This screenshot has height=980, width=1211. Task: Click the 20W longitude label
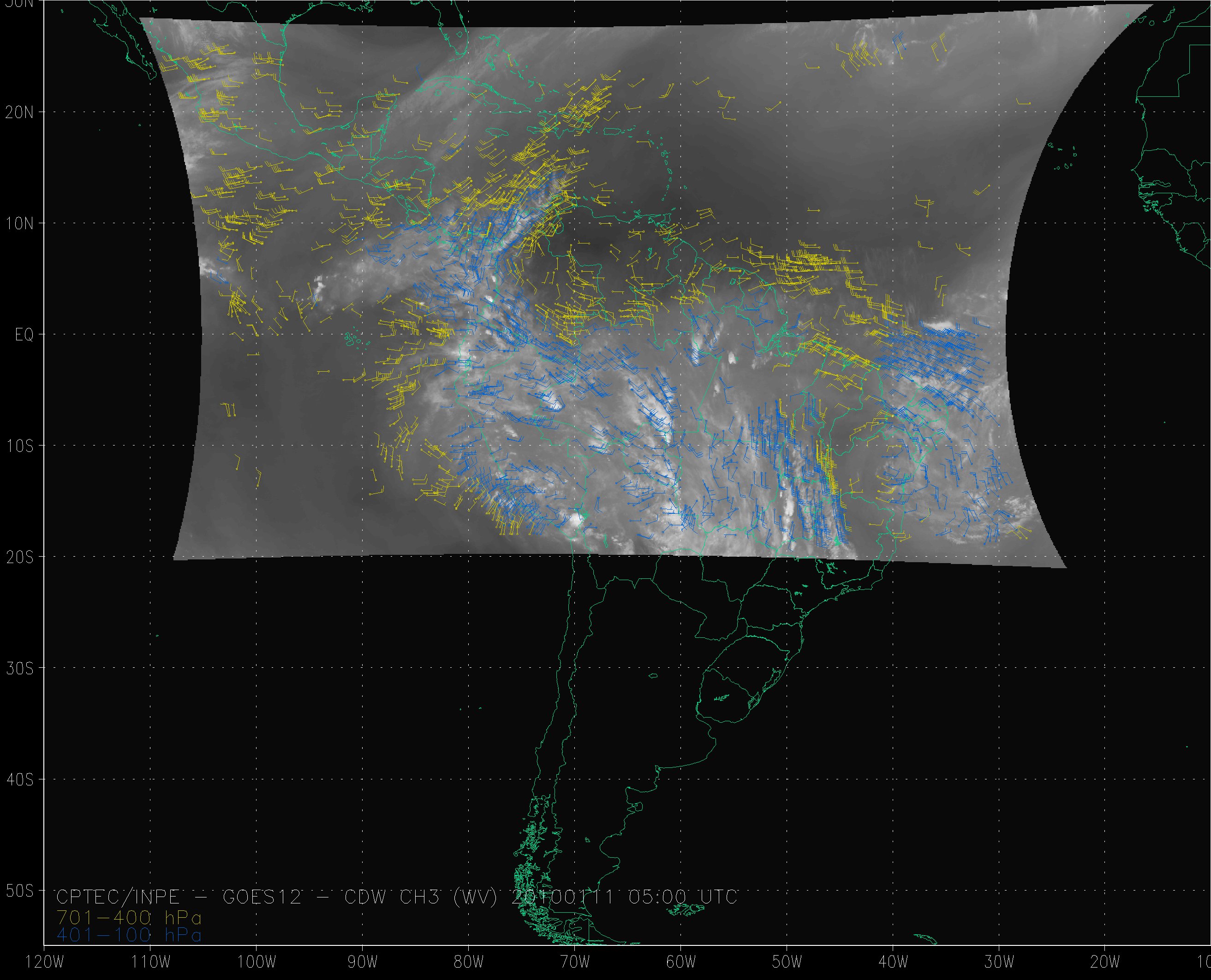coord(1105,962)
